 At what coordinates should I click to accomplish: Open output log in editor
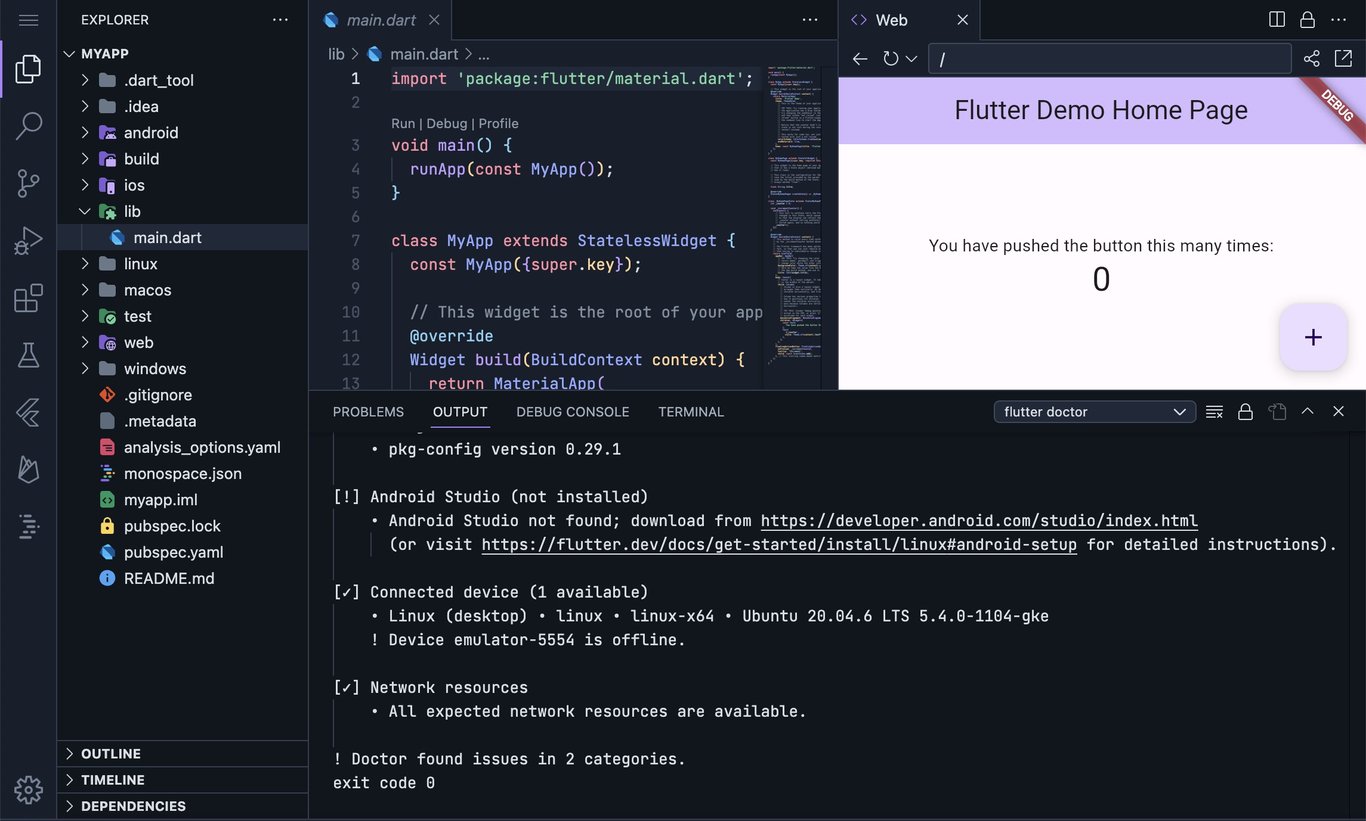click(x=1277, y=412)
